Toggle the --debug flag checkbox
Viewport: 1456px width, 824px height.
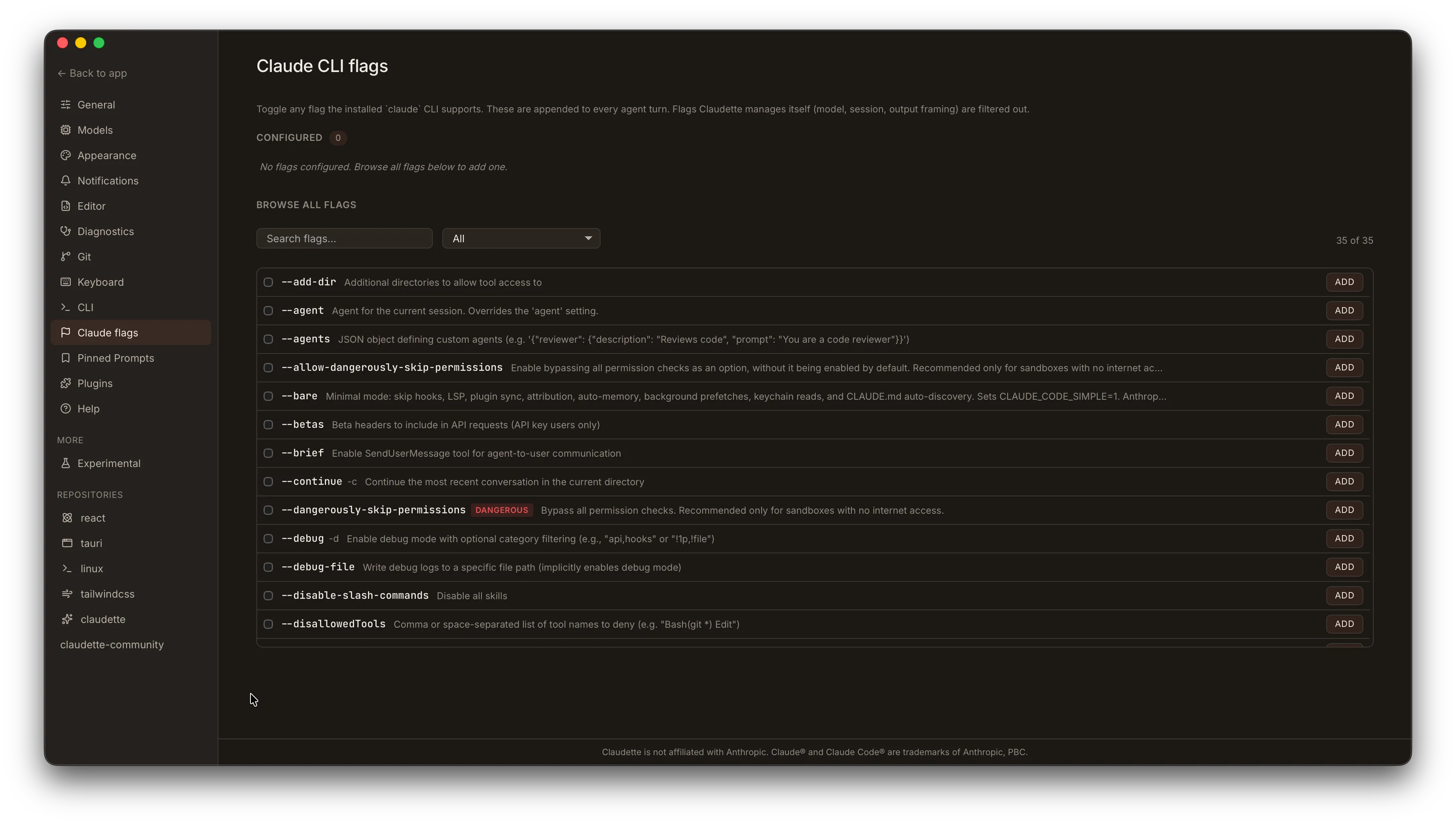268,539
